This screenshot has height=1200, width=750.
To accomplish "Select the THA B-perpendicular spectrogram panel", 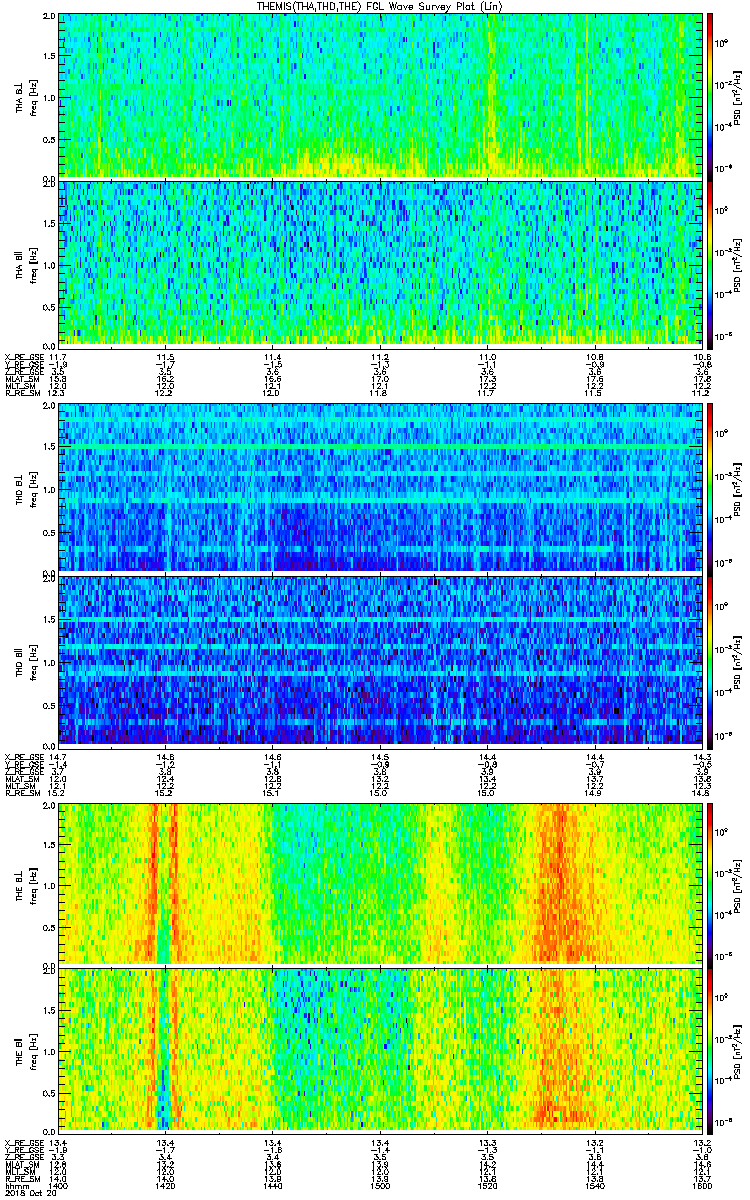I will tap(378, 95).
